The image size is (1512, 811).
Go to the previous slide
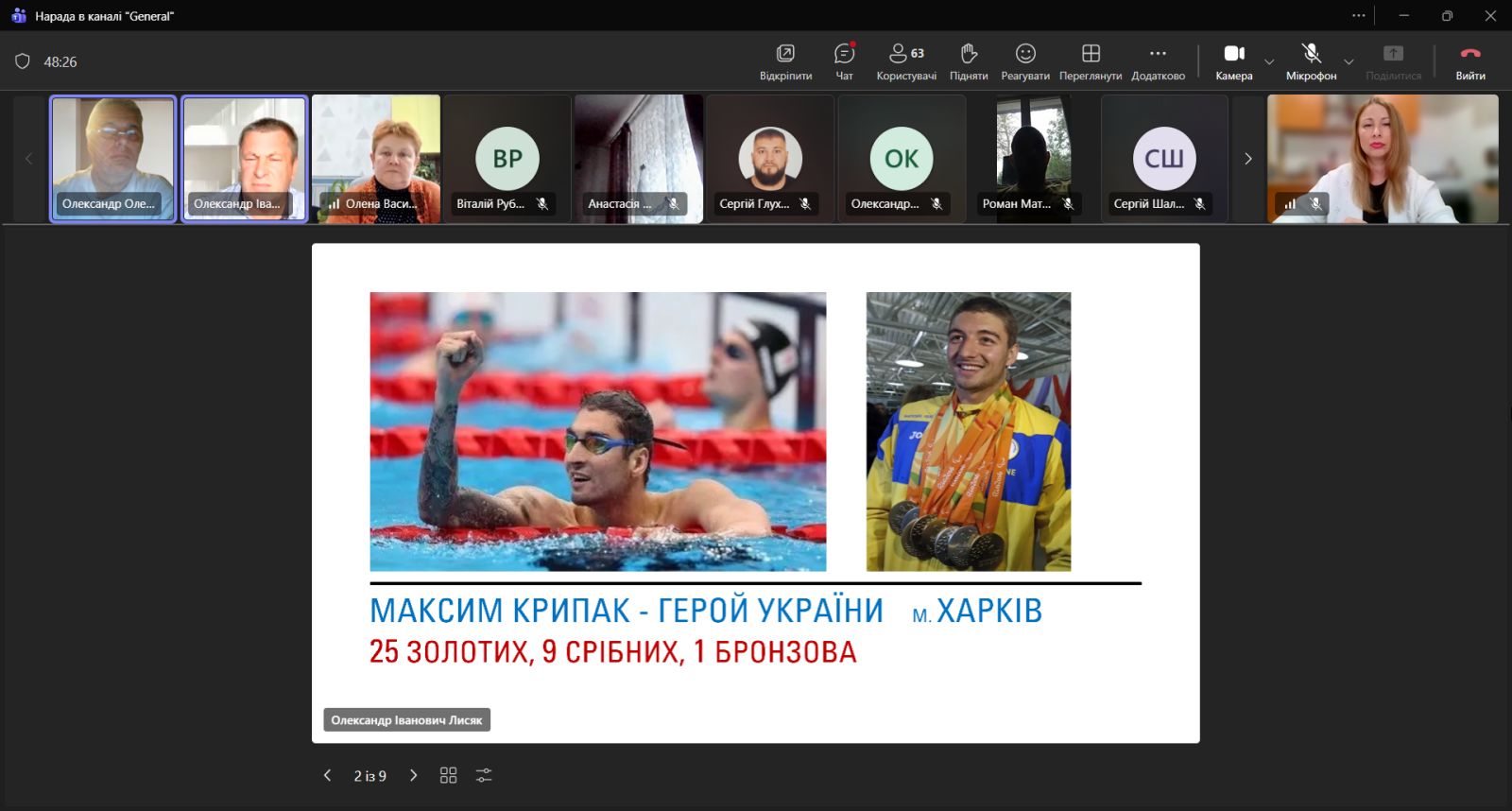click(x=327, y=775)
